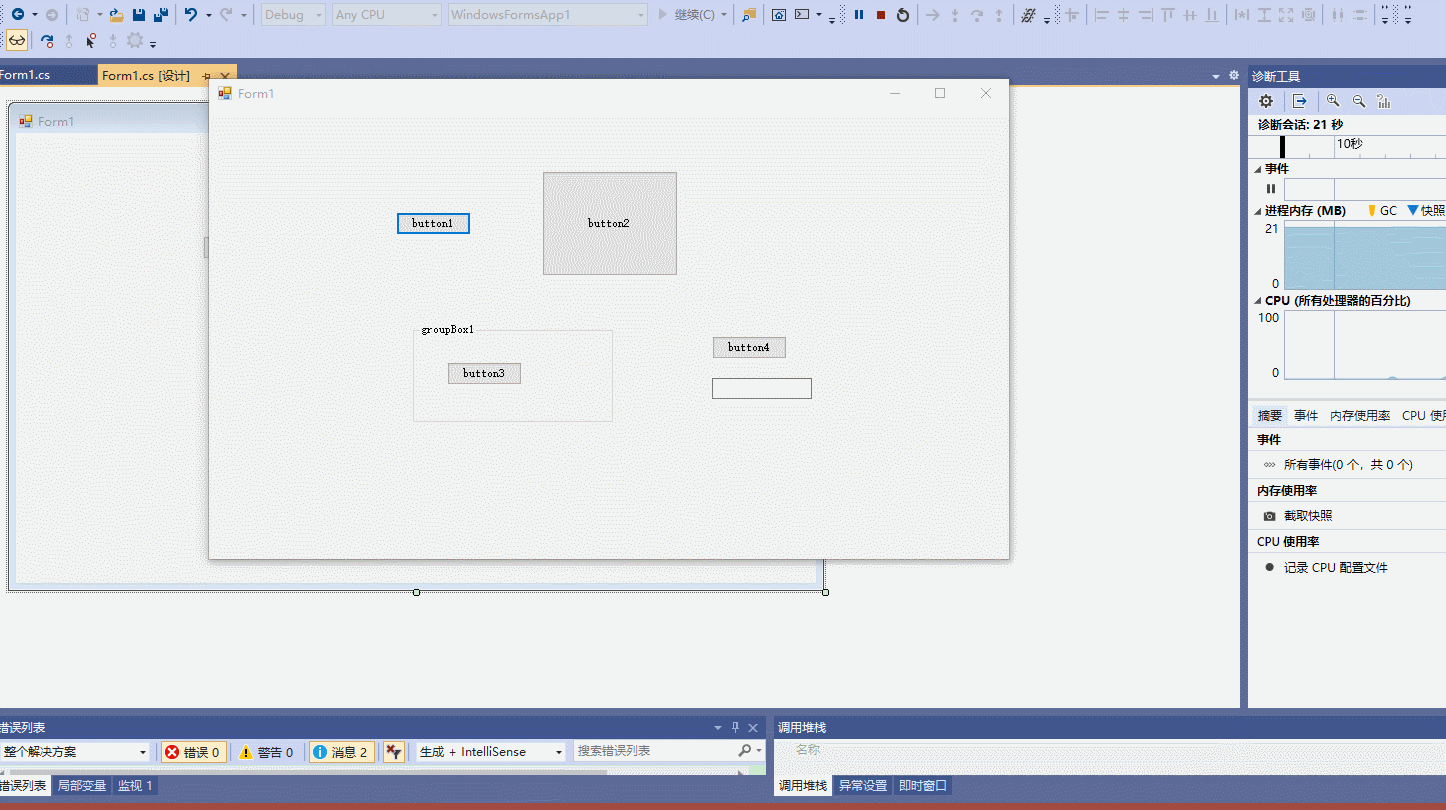Toggle the 消息 2 messages filter
1446x810 pixels.
coord(341,752)
